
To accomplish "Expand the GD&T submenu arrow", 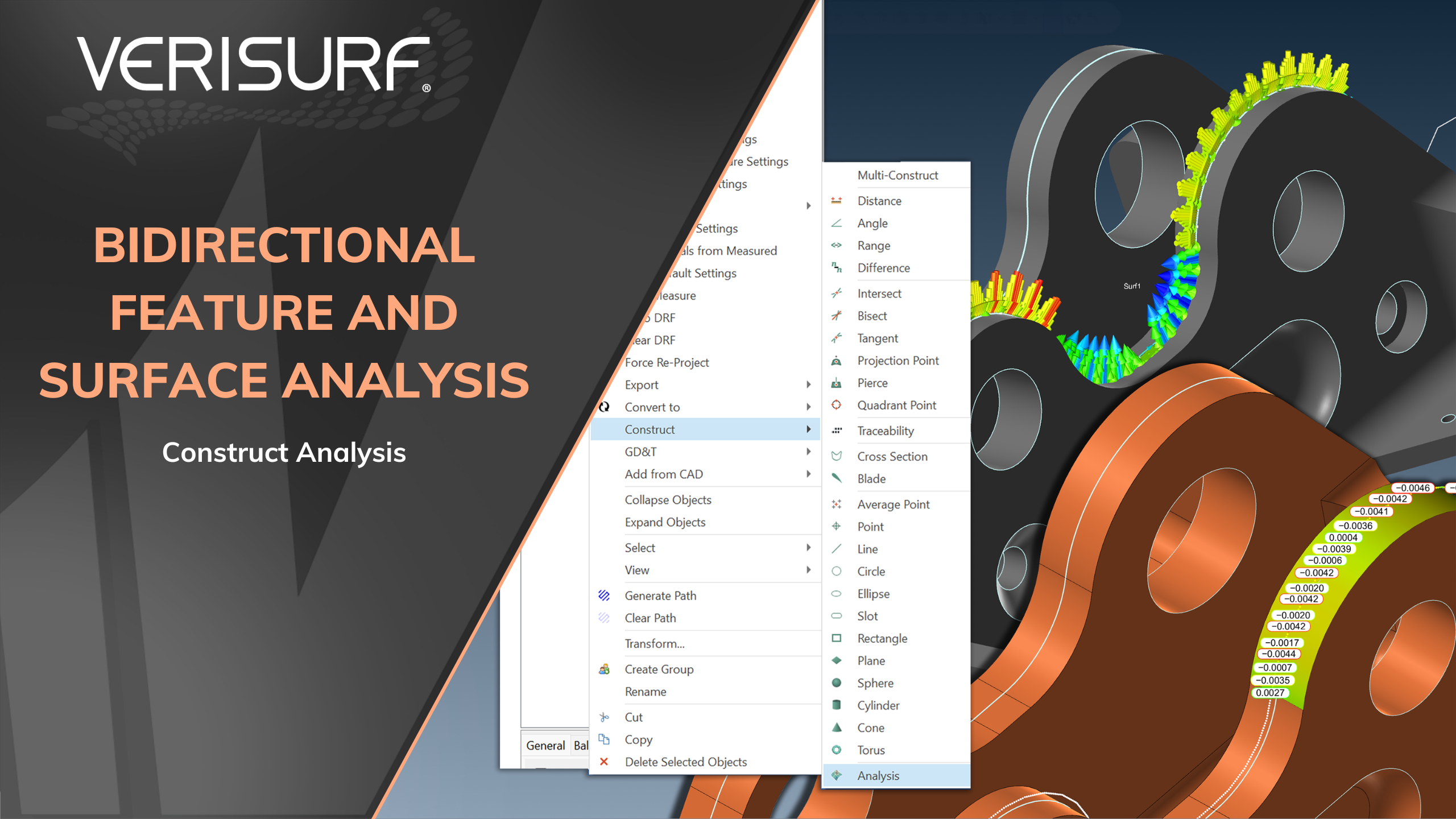I will [x=808, y=452].
